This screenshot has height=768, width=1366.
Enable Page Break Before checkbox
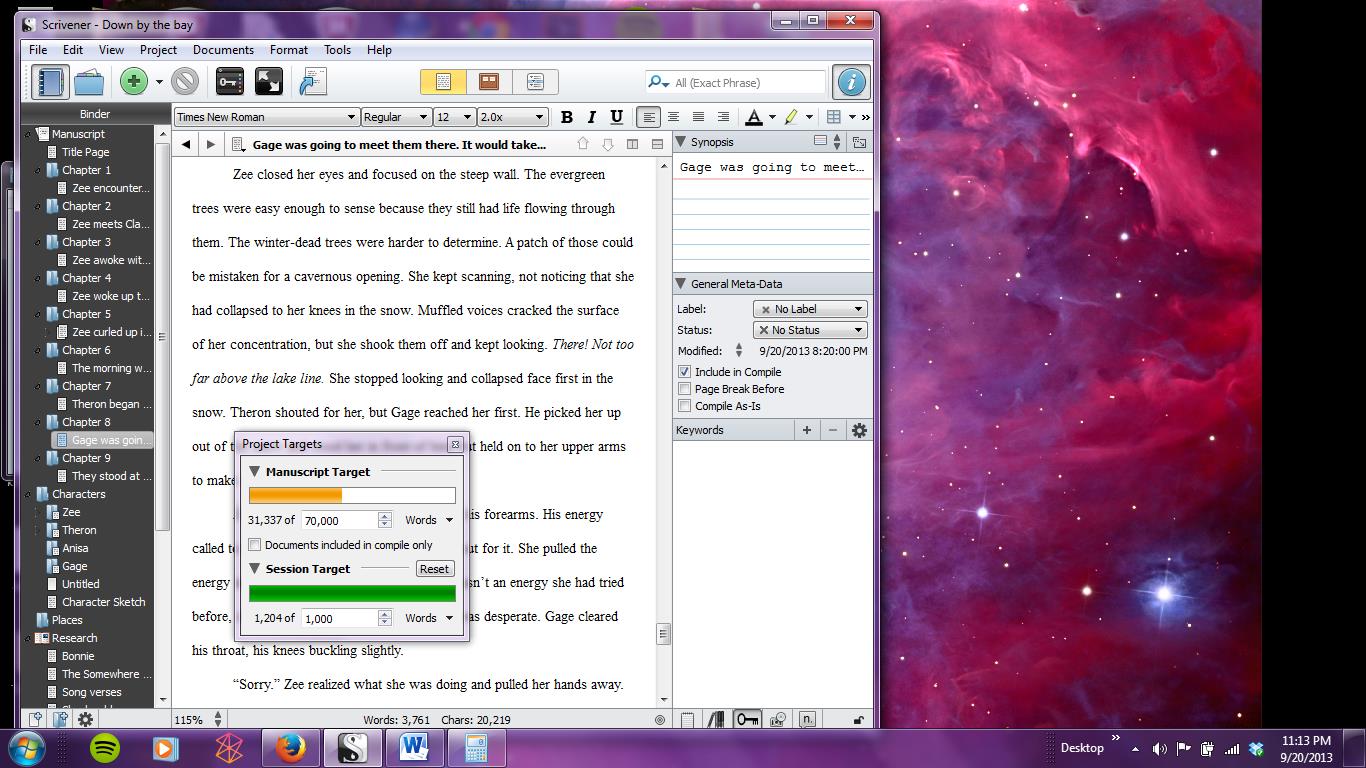click(685, 389)
